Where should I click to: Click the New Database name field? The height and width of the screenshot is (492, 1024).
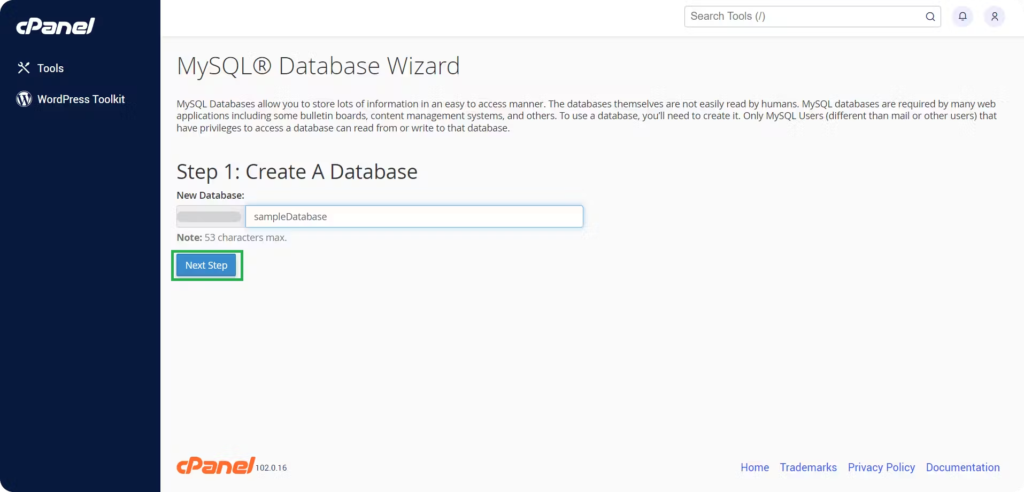pyautogui.click(x=414, y=217)
